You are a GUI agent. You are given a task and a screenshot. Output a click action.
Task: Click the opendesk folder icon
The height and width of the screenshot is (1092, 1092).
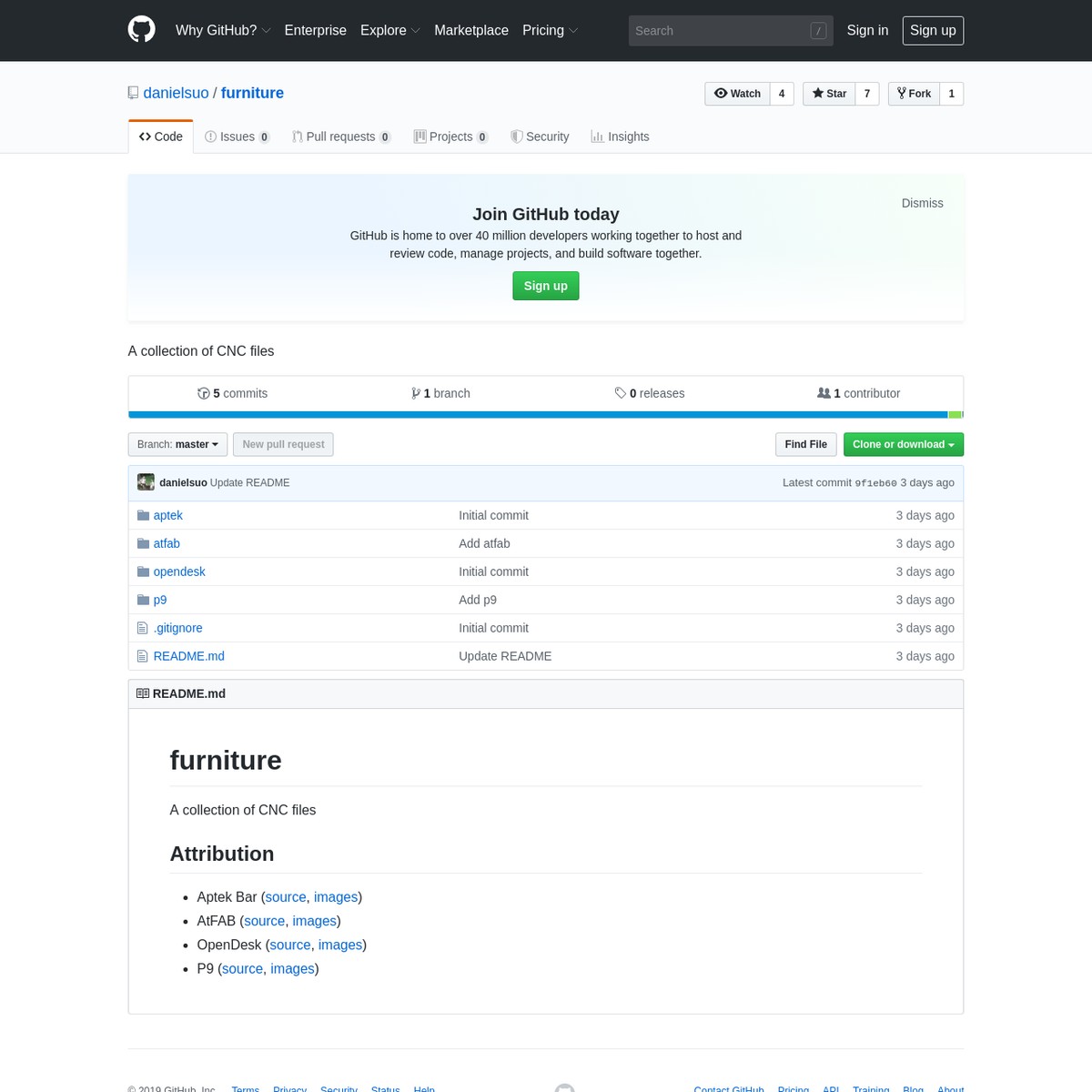[x=143, y=571]
